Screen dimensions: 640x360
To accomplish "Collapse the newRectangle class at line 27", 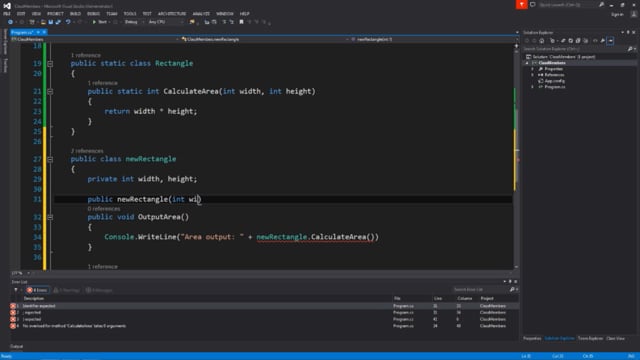I will click(50, 159).
